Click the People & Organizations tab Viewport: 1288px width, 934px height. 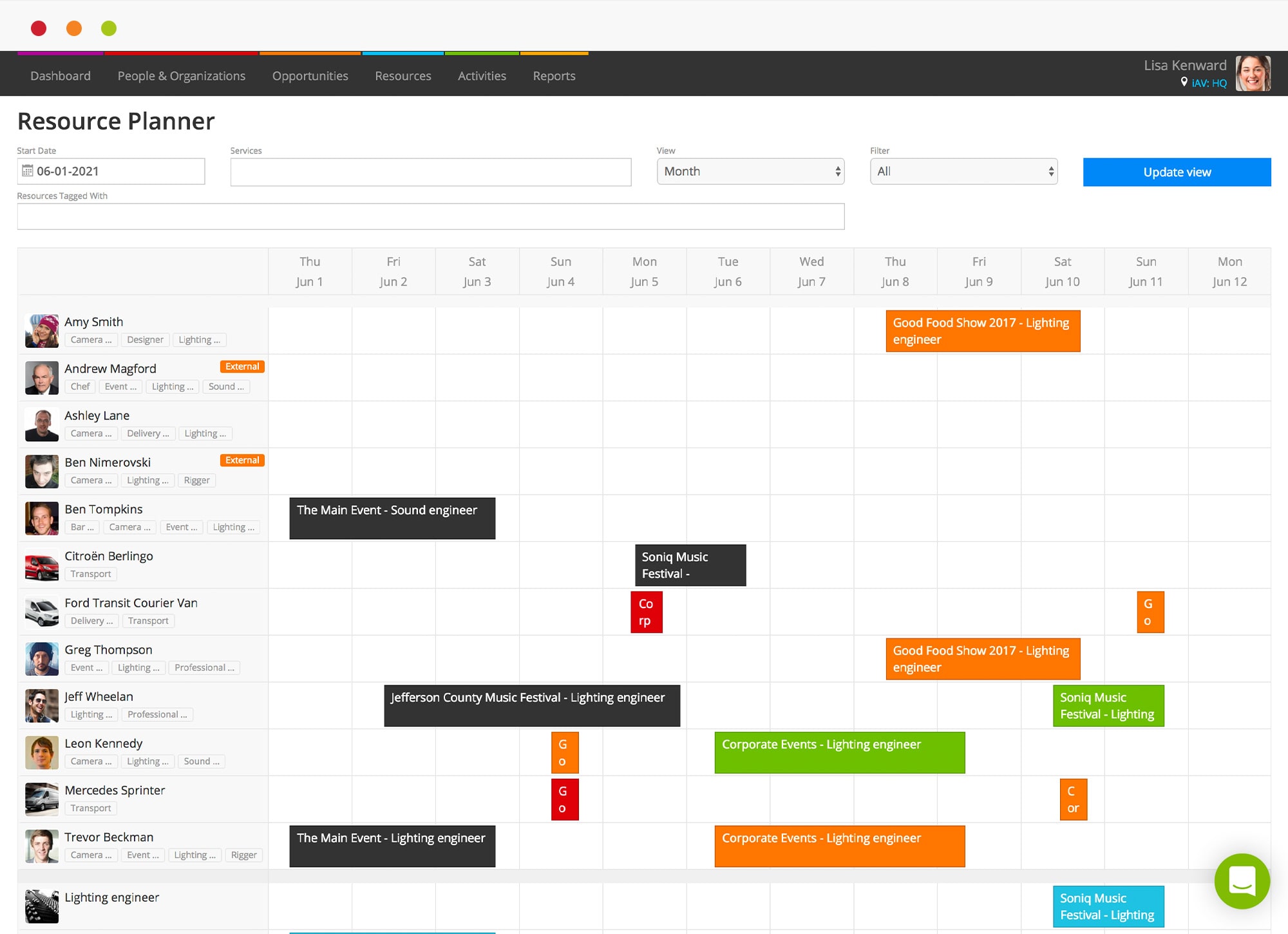pos(180,75)
